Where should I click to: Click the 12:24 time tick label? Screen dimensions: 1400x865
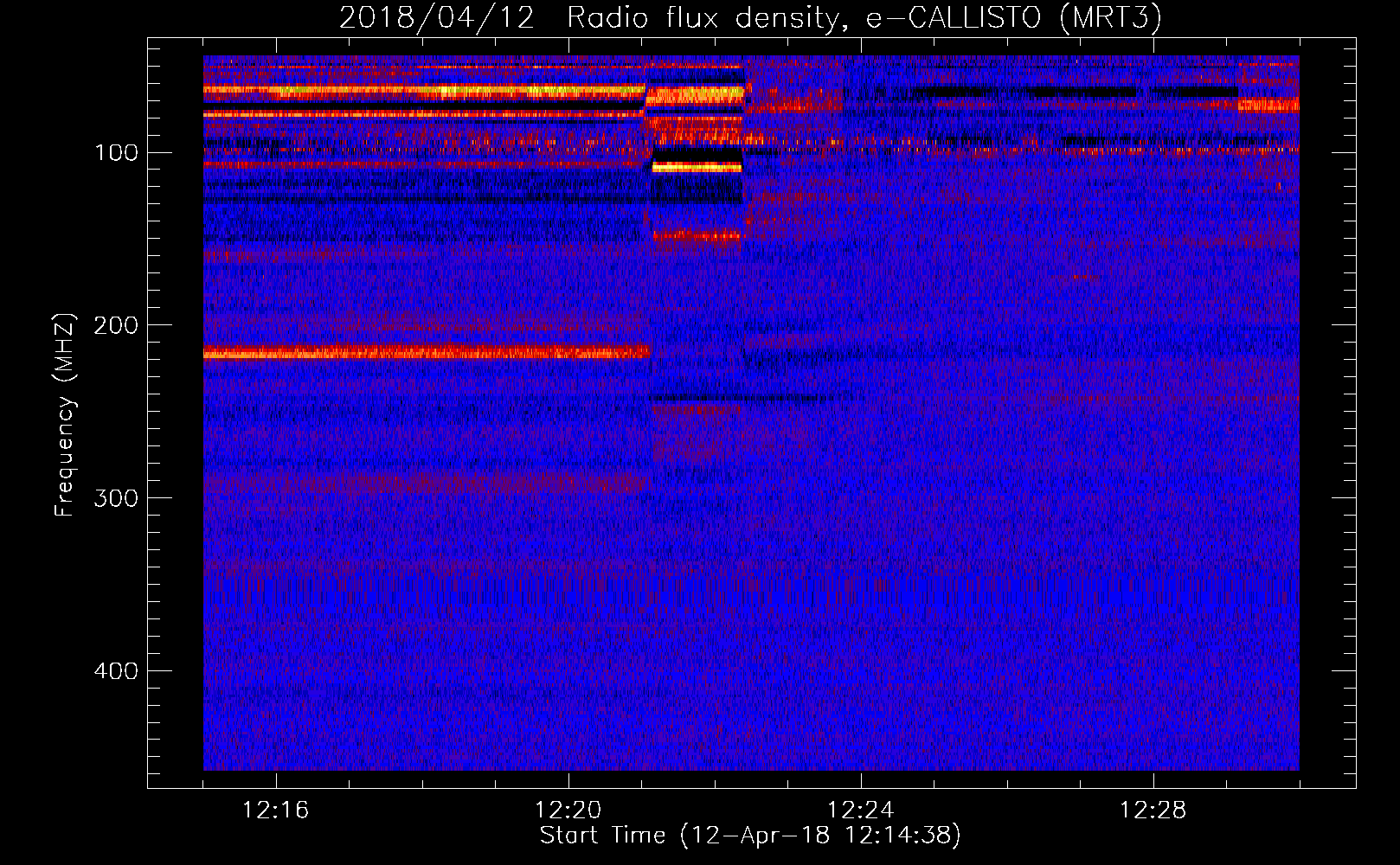[861, 811]
